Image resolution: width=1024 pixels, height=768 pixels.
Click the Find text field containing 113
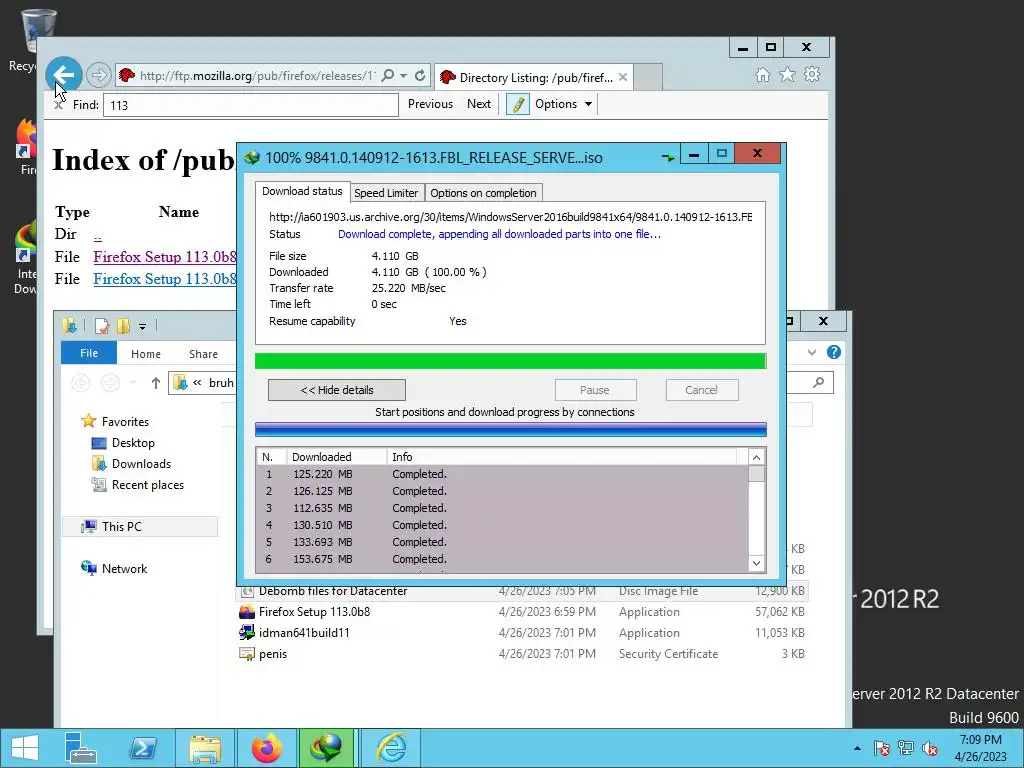251,105
